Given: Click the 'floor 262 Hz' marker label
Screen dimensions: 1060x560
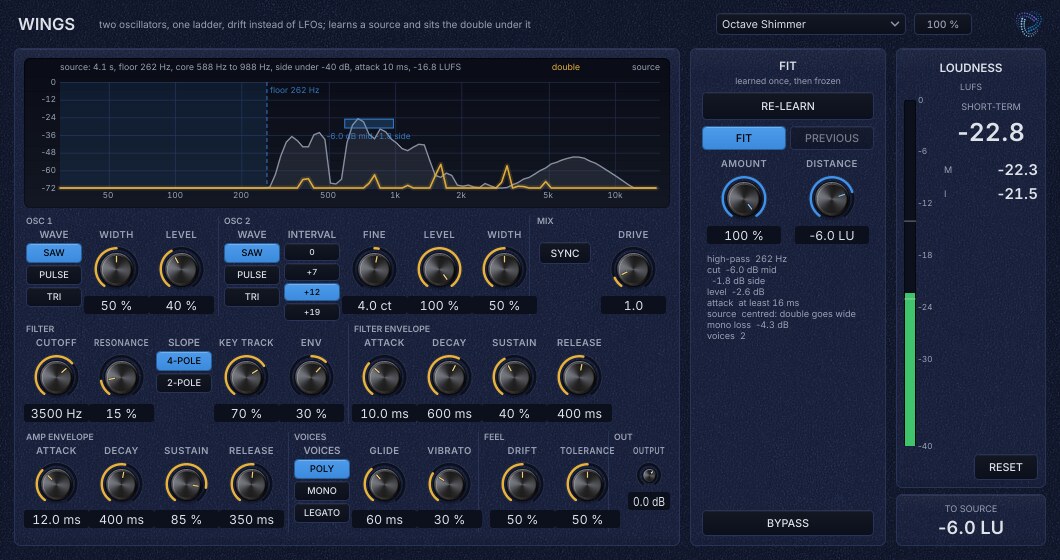Looking at the screenshot, I should pyautogui.click(x=295, y=90).
